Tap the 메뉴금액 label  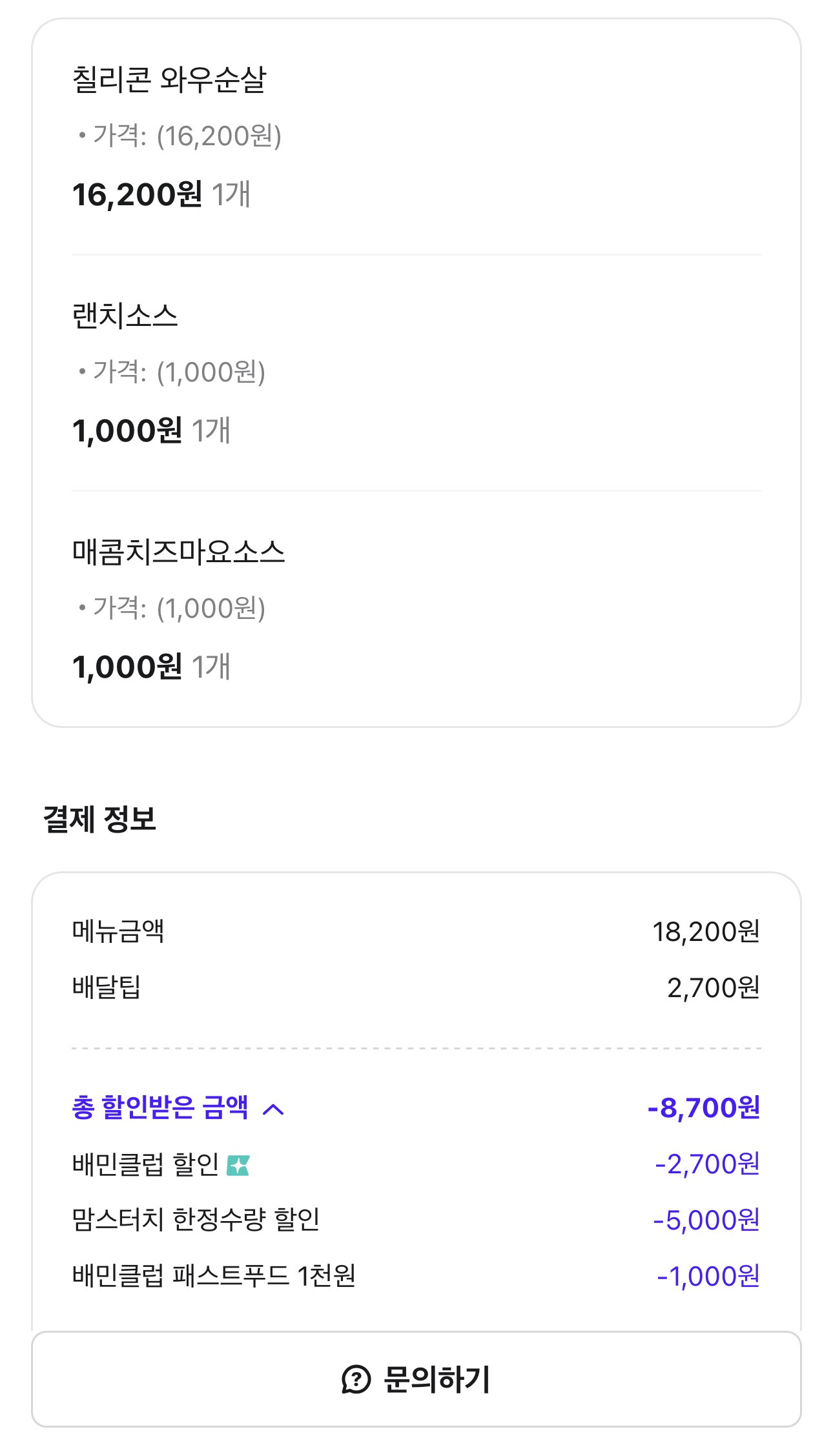pyautogui.click(x=118, y=931)
